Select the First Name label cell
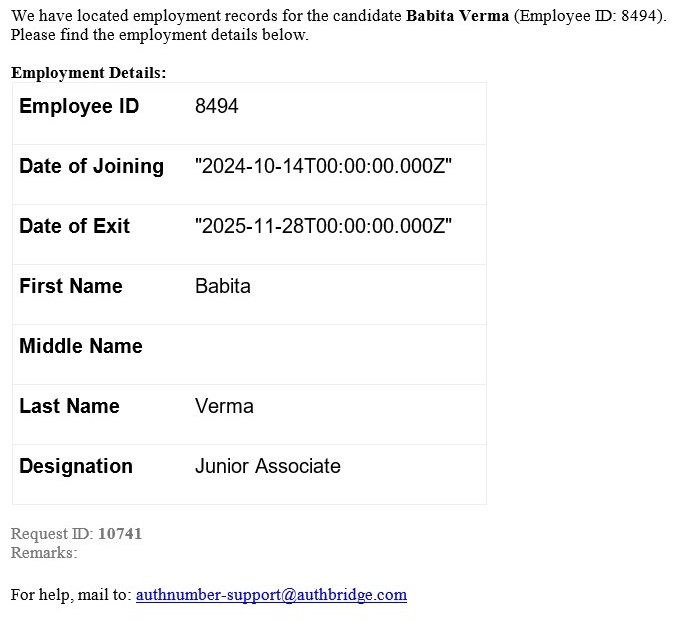This screenshot has width=681, height=642. point(71,287)
